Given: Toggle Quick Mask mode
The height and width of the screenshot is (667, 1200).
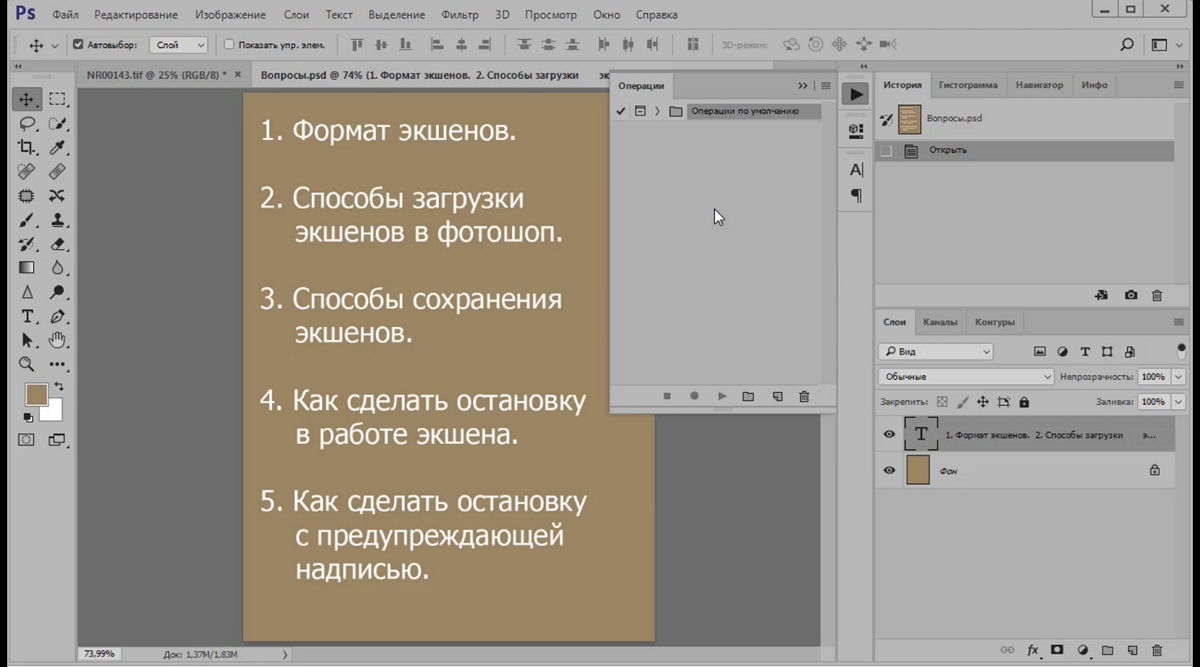Looking at the screenshot, I should (27, 440).
